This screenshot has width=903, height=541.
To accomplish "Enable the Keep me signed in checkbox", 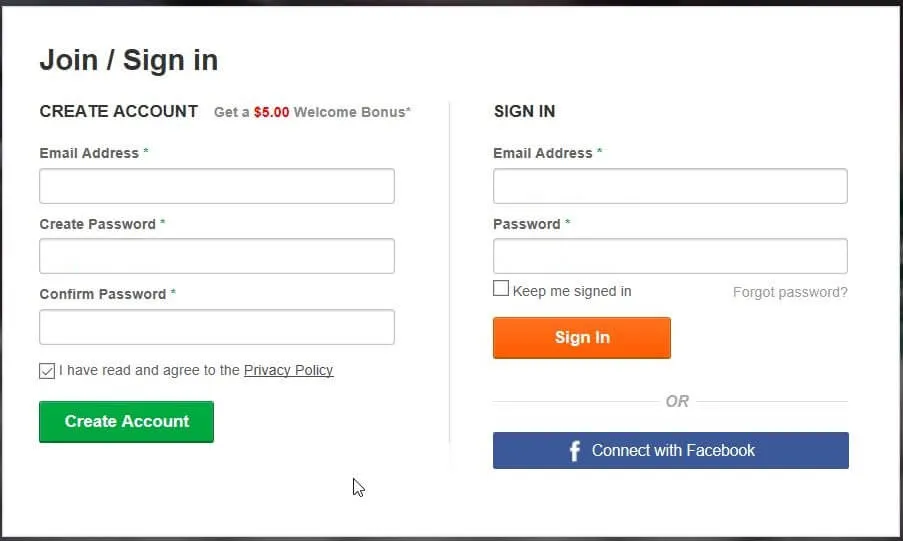I will (x=501, y=289).
